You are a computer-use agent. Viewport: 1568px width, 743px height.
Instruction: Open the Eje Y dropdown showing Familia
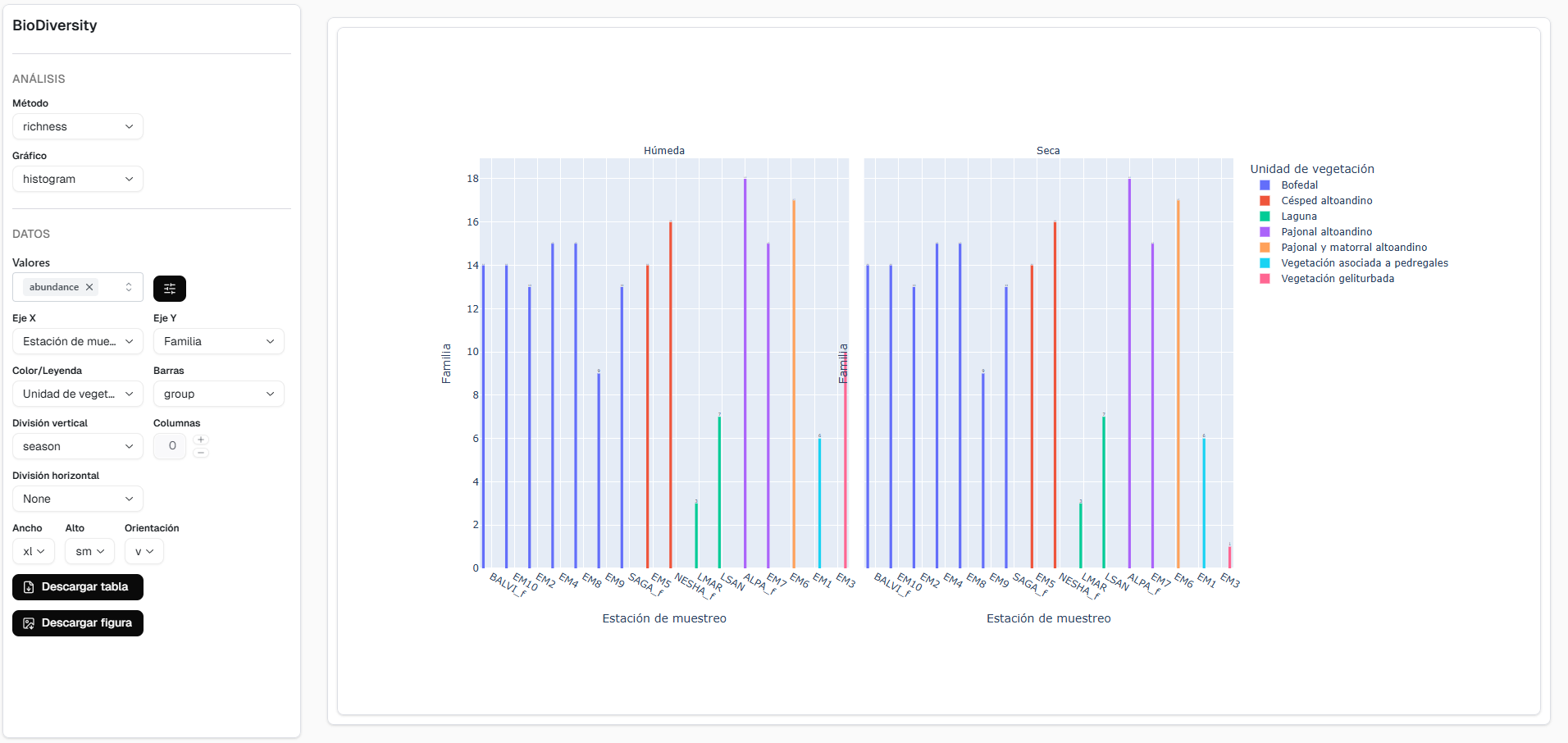pyautogui.click(x=218, y=341)
